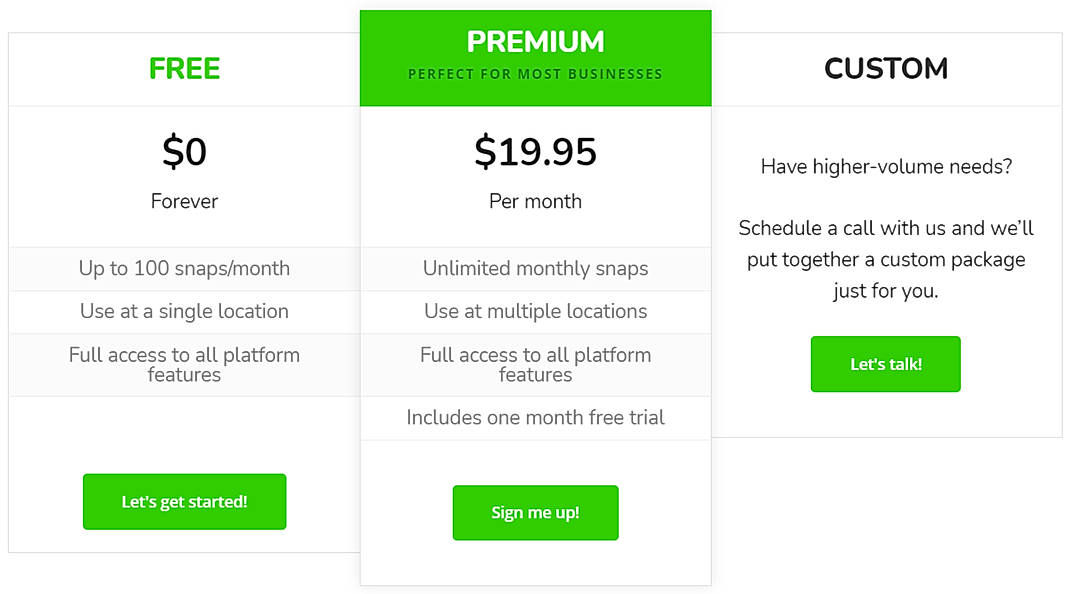Click the "Forever" label under $0

pyautogui.click(x=184, y=201)
